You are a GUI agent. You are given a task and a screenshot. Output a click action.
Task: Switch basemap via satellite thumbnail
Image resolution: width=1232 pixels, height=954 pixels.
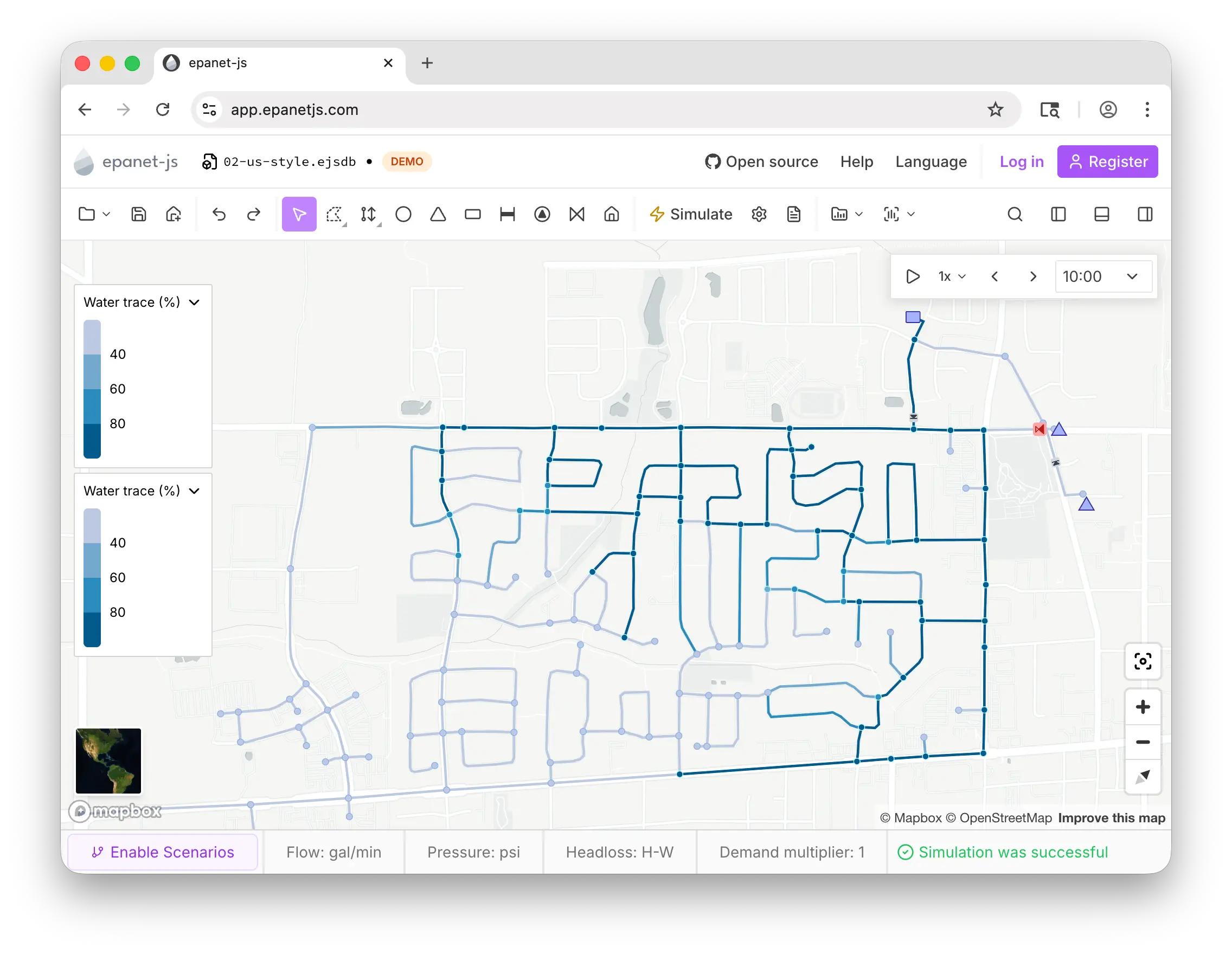point(108,760)
